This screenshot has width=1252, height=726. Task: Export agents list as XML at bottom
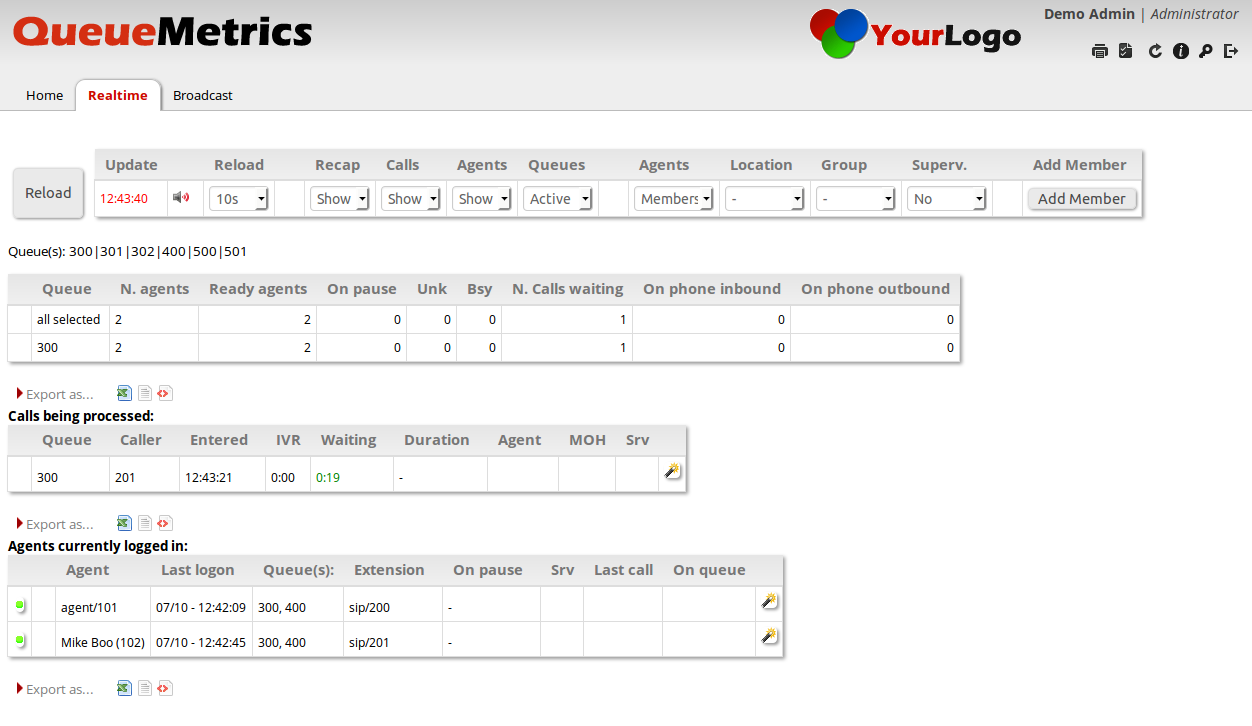pyautogui.click(x=165, y=688)
